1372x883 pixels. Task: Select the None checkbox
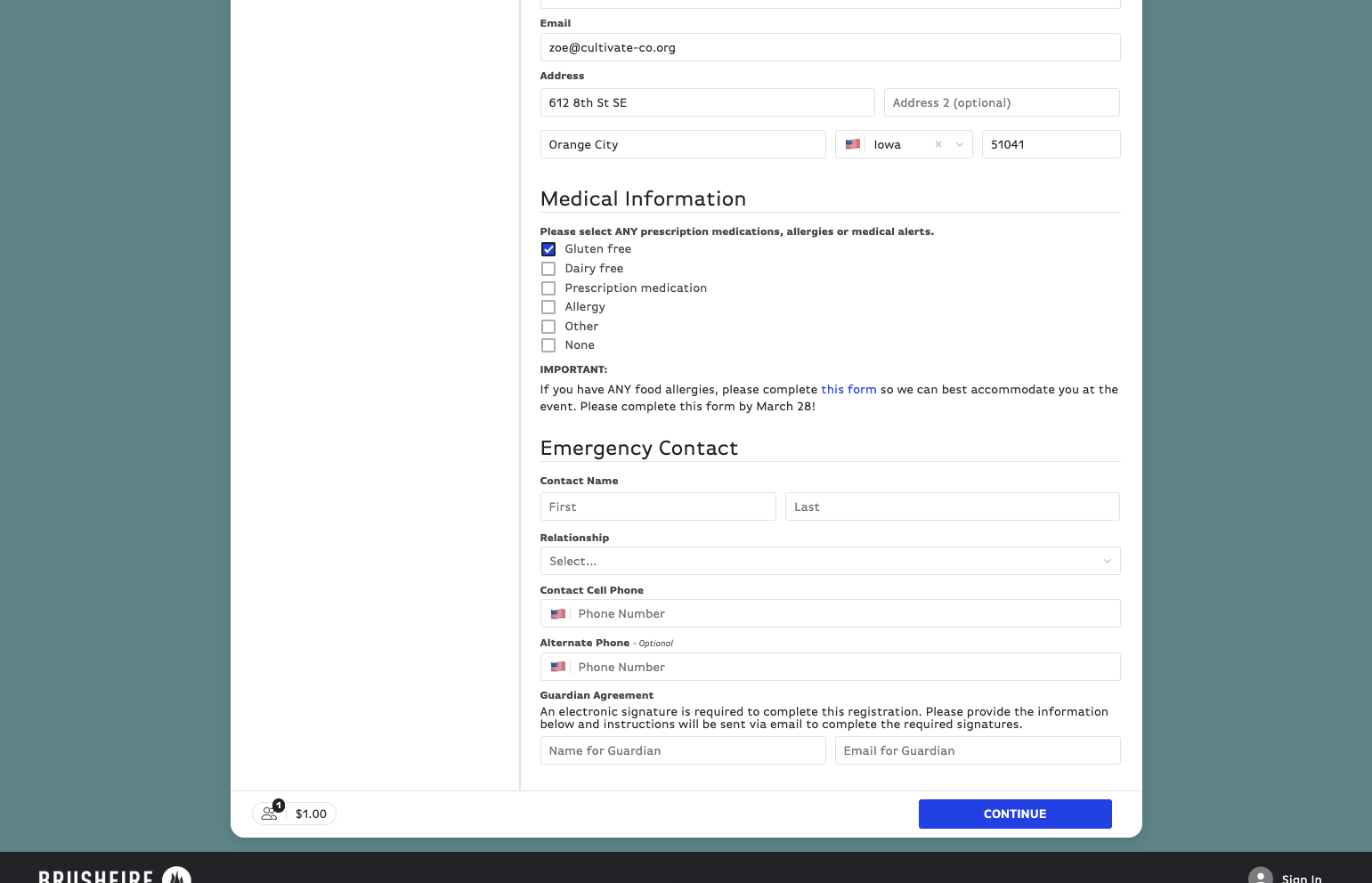point(548,345)
